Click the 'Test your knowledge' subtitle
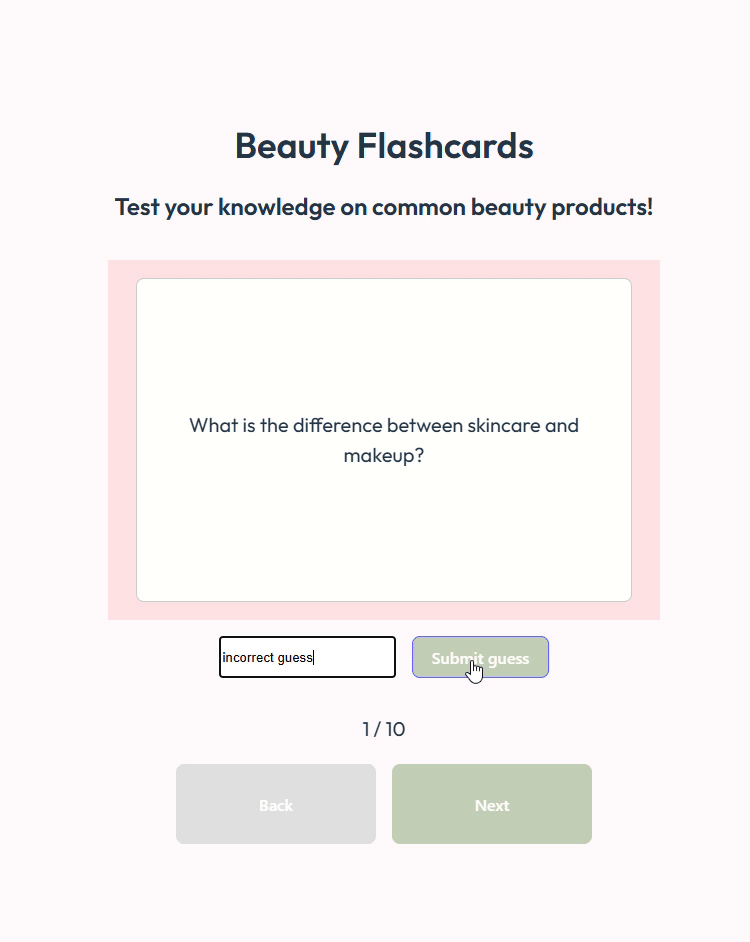The width and height of the screenshot is (750, 942). point(383,207)
